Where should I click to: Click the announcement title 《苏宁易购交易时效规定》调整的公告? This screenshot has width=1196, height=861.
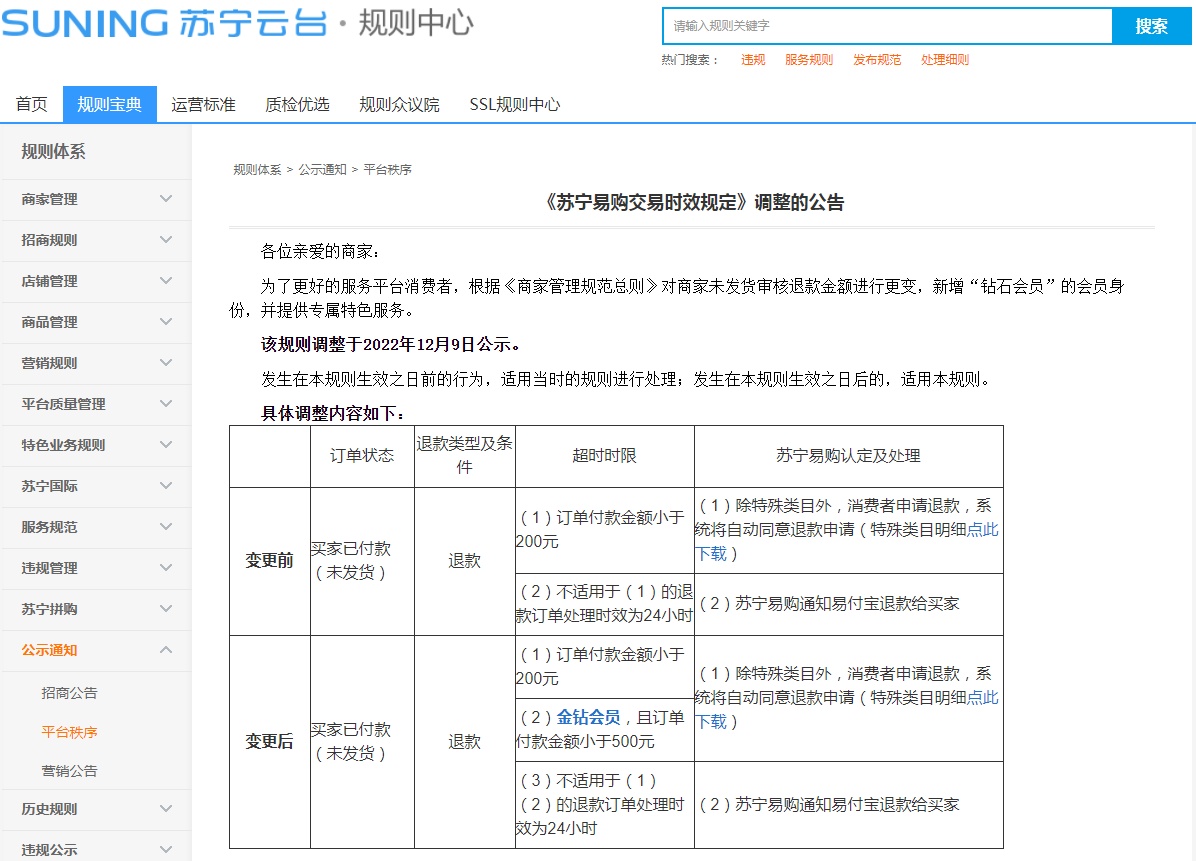pos(693,202)
